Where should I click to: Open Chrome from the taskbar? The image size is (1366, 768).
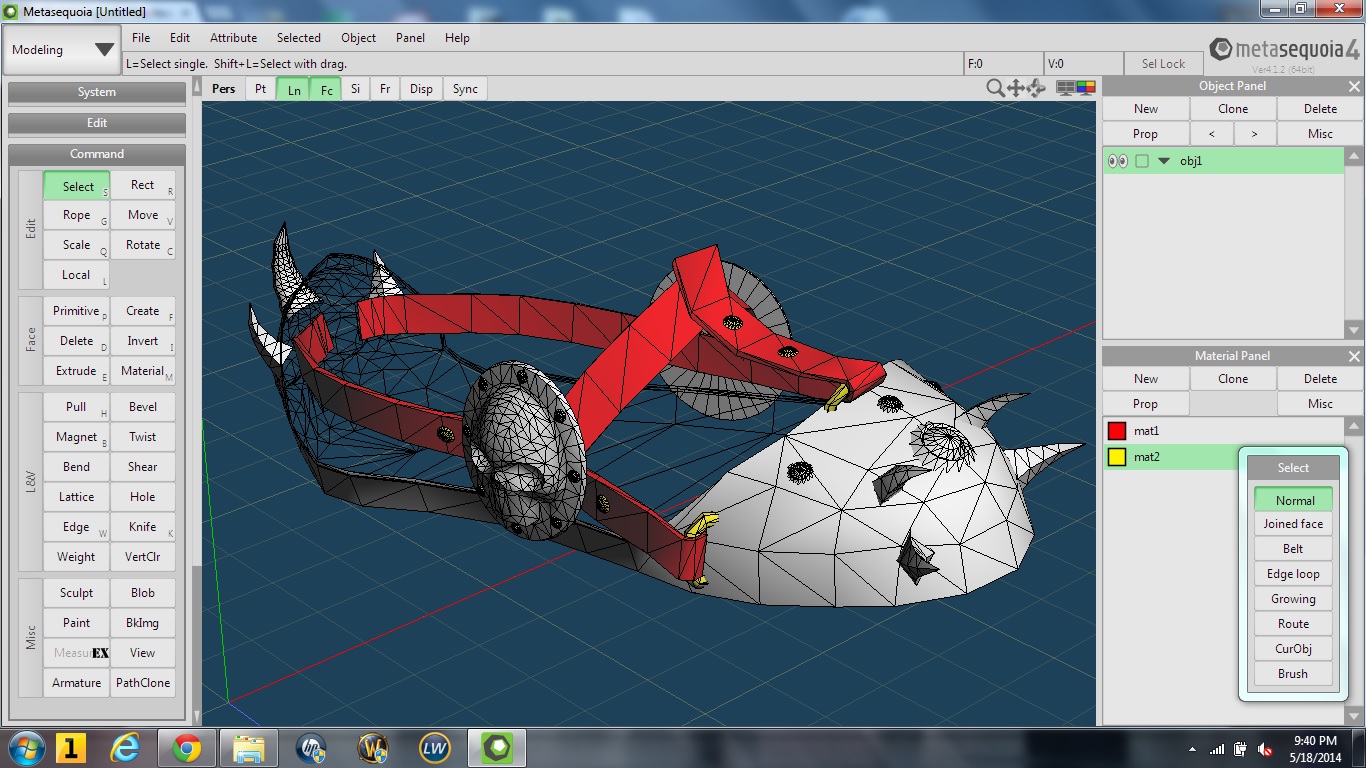point(186,747)
